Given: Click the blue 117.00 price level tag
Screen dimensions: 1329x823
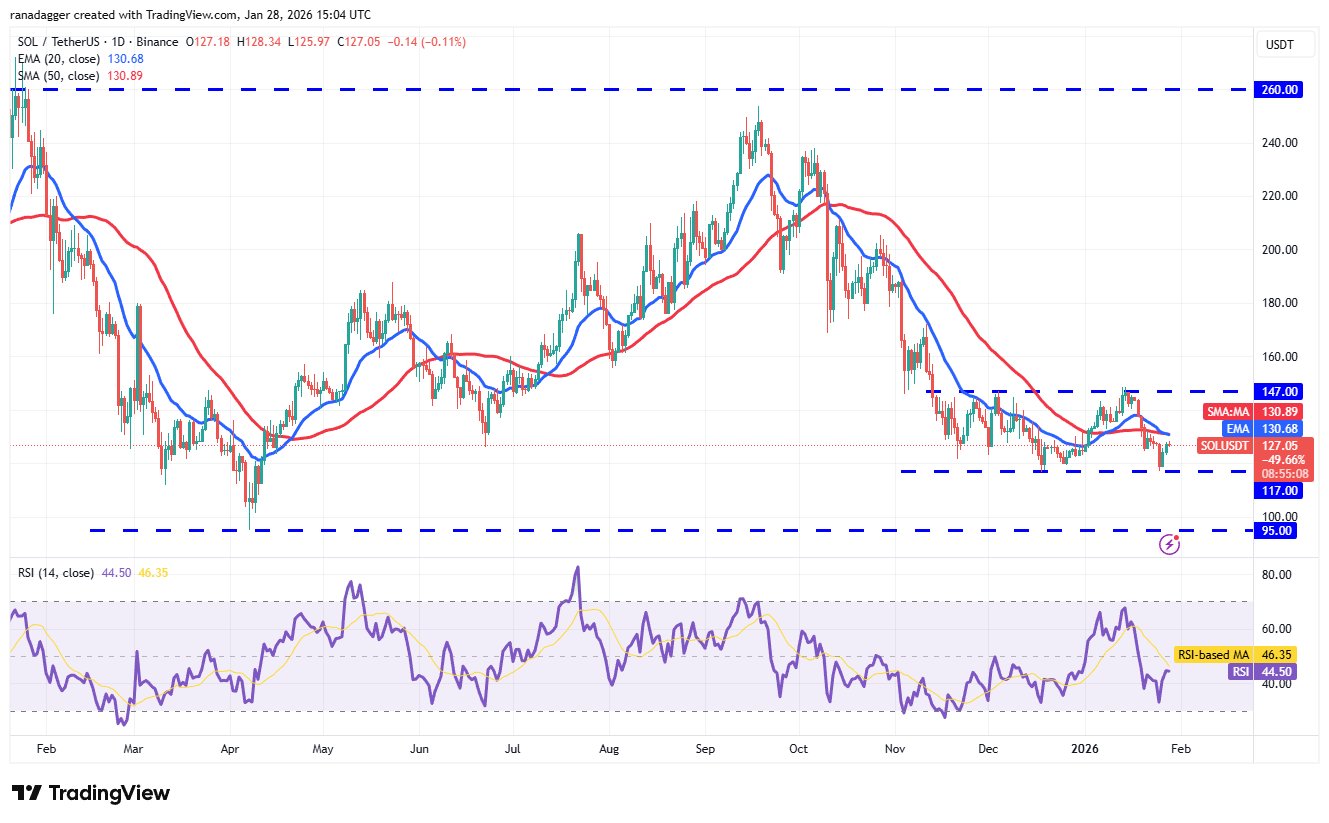Looking at the screenshot, I should [x=1279, y=490].
